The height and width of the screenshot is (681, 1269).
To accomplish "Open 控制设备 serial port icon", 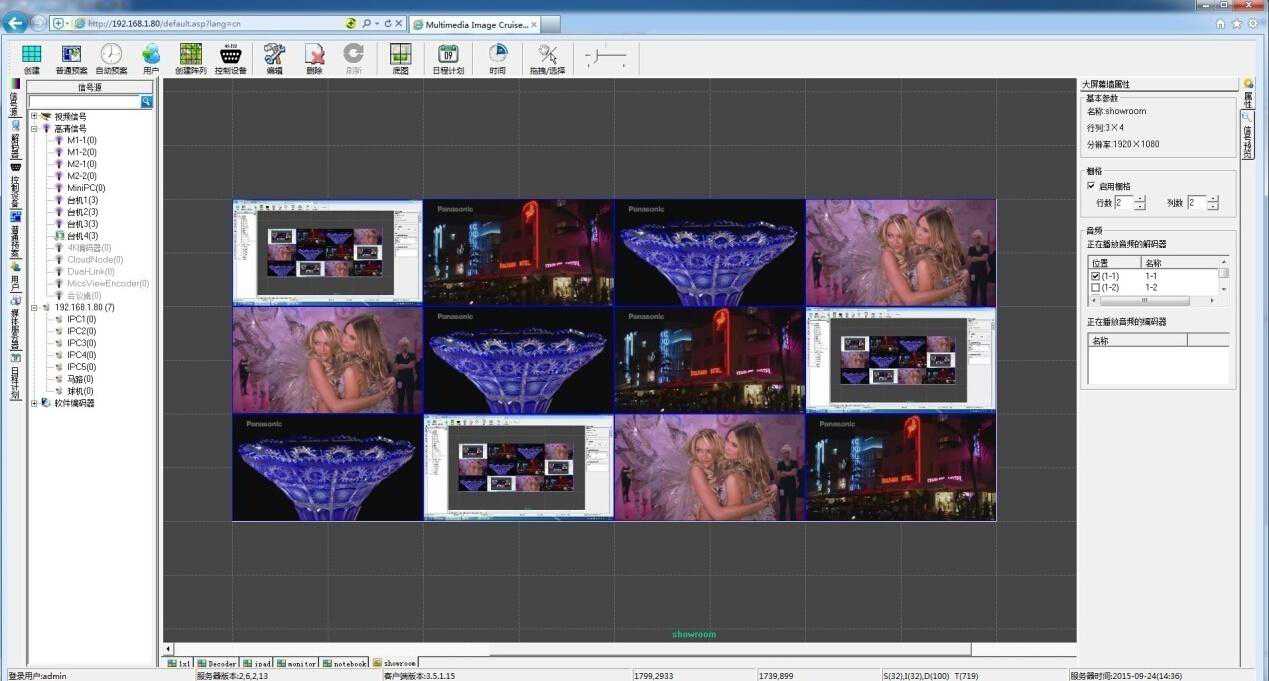I will [x=230, y=55].
